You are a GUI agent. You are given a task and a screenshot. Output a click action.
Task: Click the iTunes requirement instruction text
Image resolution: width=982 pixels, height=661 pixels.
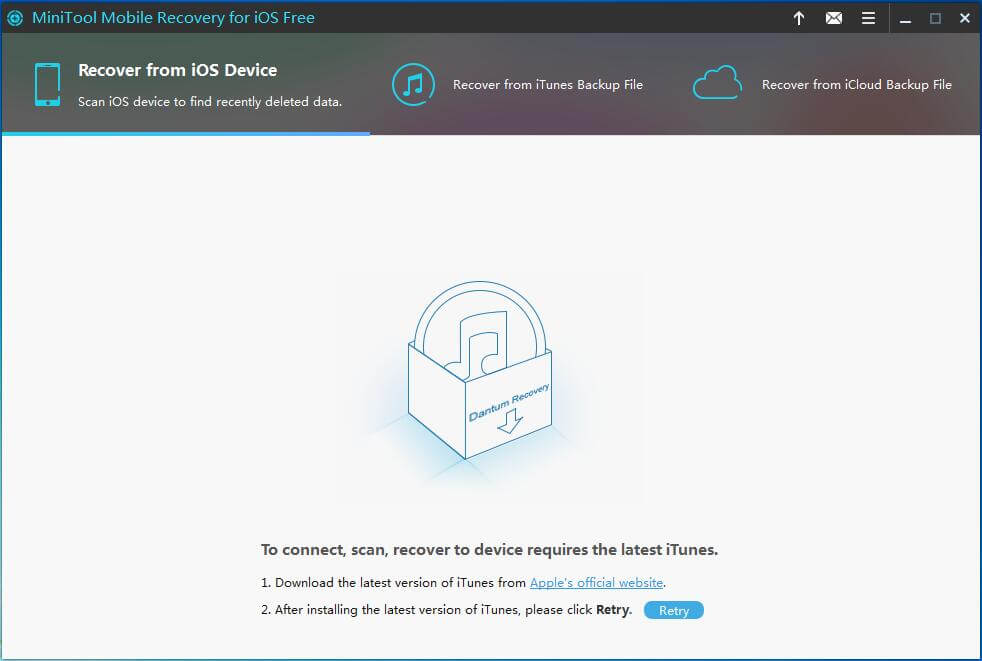pos(490,549)
